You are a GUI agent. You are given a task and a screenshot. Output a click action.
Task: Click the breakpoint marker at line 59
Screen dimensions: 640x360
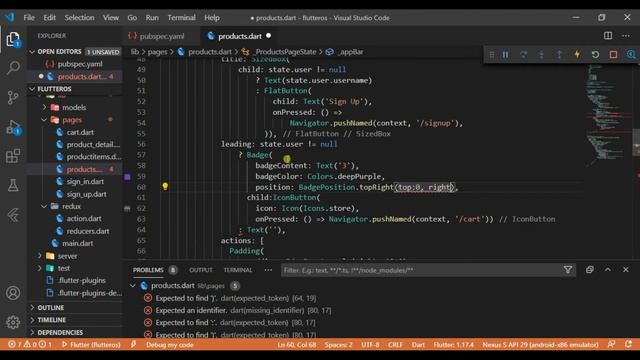pos(127,177)
